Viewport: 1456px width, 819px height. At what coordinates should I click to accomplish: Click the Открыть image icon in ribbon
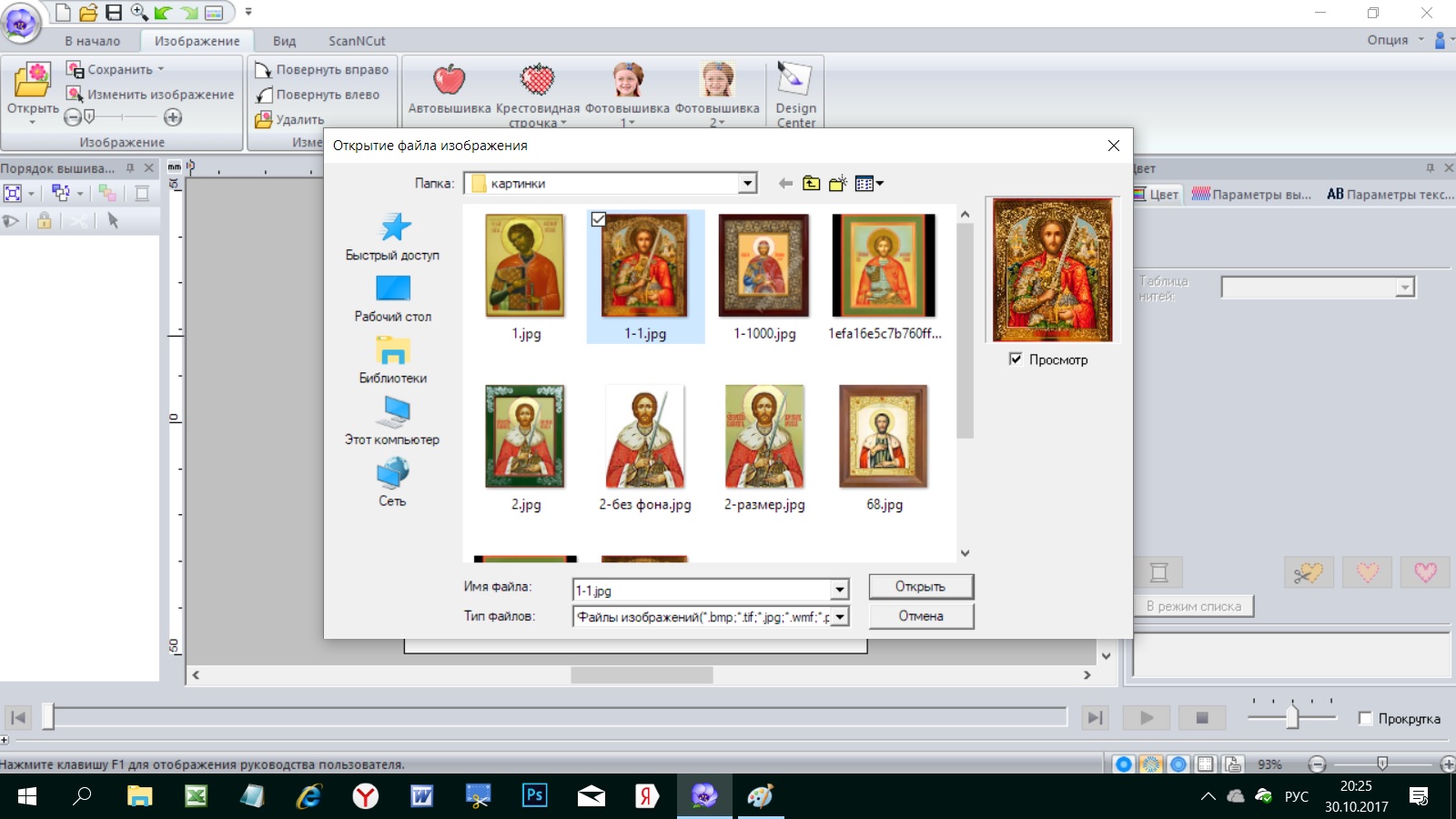(33, 80)
